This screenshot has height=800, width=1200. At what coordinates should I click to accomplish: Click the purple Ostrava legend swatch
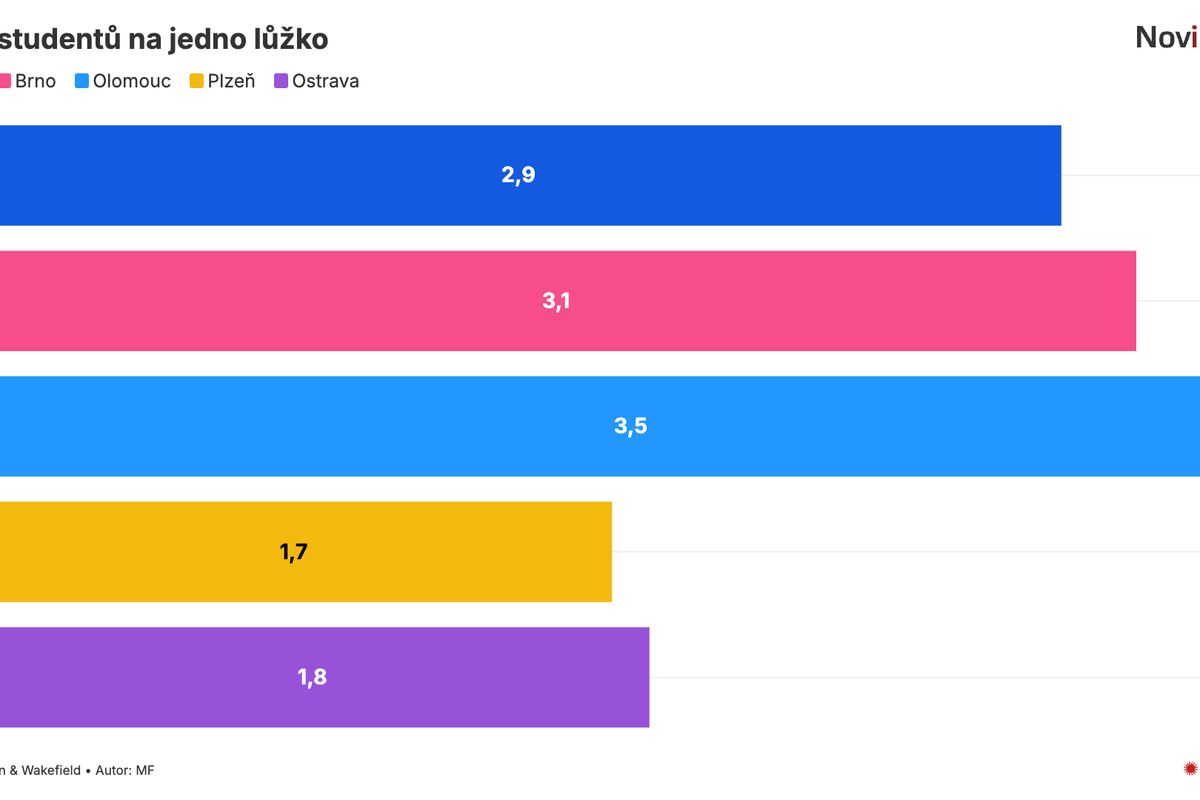[281, 81]
